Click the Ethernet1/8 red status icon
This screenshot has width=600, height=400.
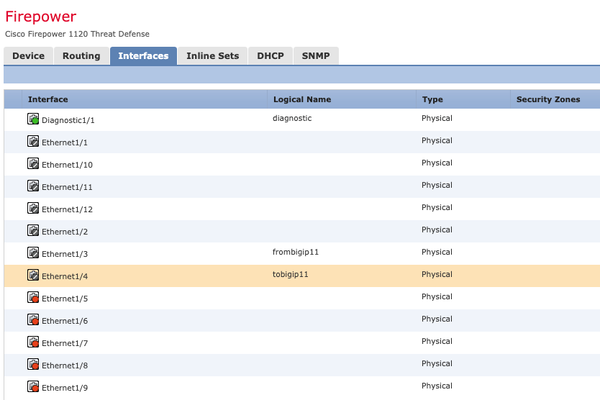coord(33,364)
